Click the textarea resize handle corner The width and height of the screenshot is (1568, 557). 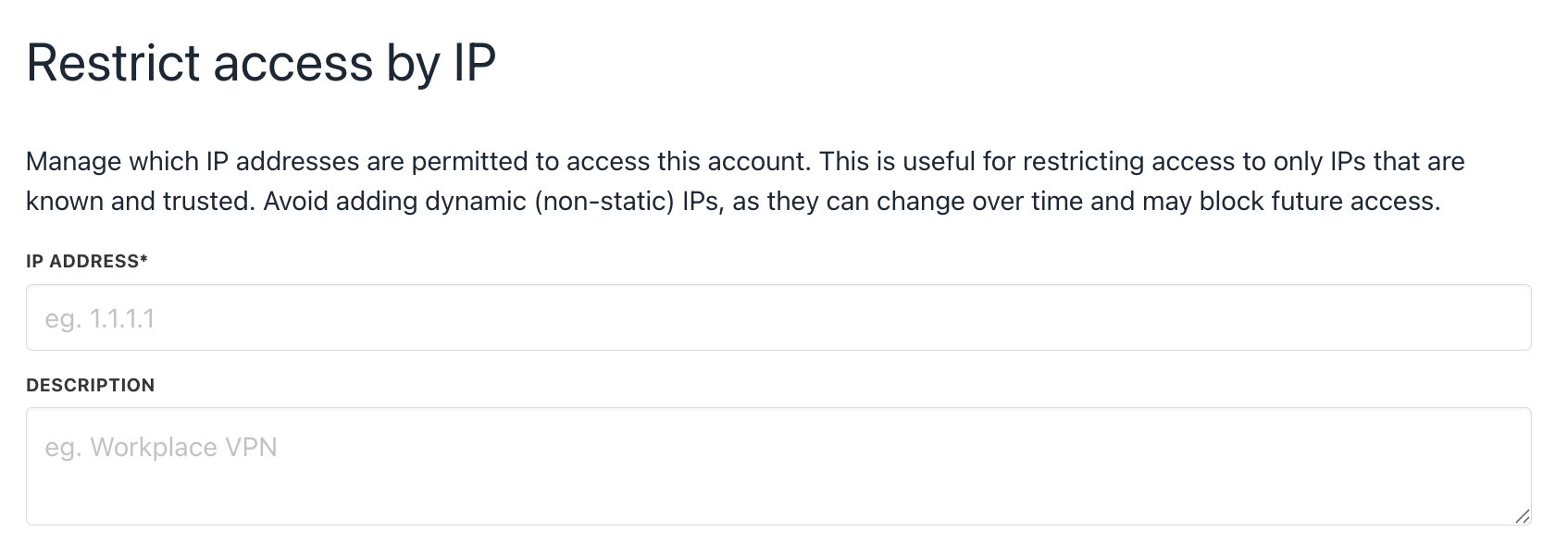[1522, 516]
